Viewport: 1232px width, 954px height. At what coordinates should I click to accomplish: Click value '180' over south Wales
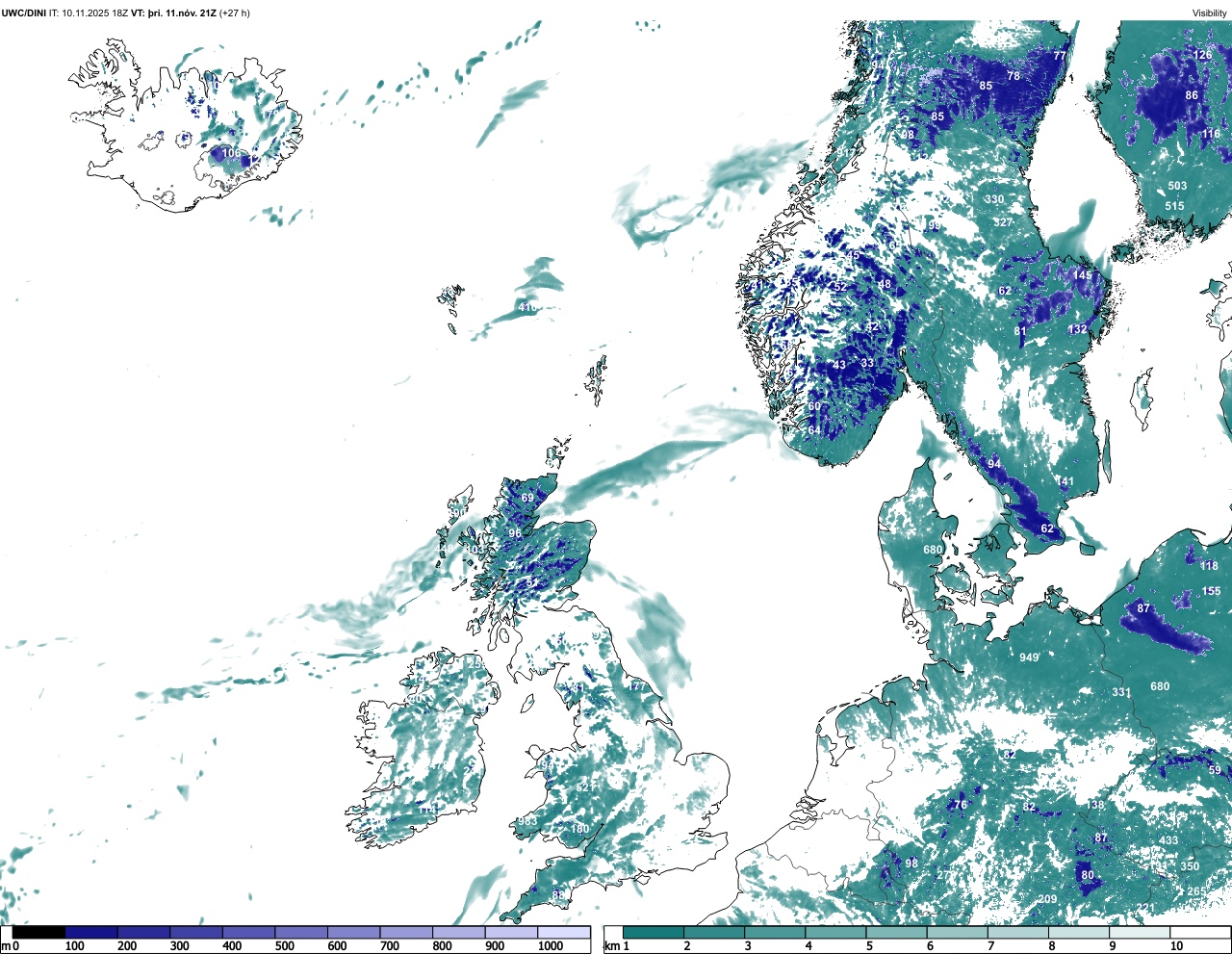(x=579, y=829)
